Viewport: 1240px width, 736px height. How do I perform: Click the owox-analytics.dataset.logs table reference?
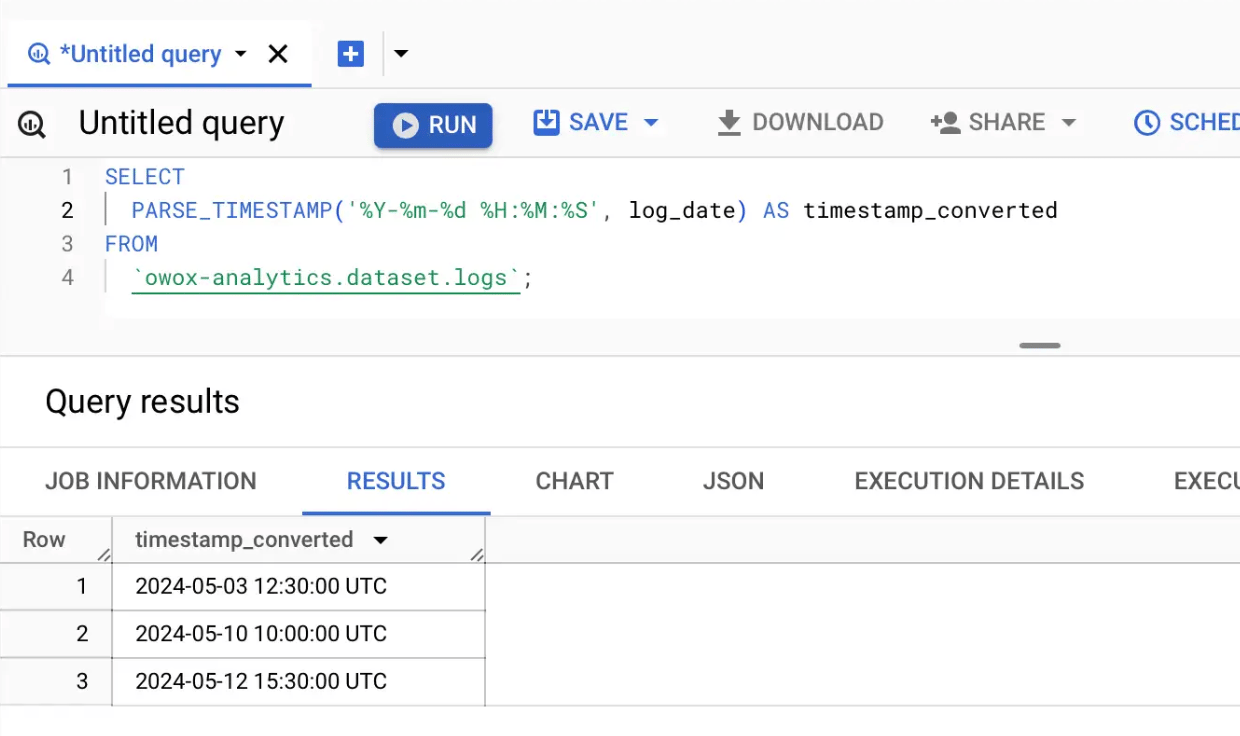(326, 278)
